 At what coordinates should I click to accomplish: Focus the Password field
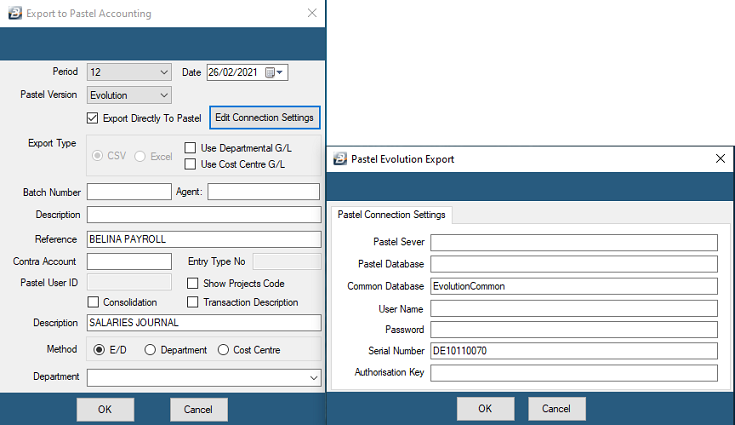point(574,329)
